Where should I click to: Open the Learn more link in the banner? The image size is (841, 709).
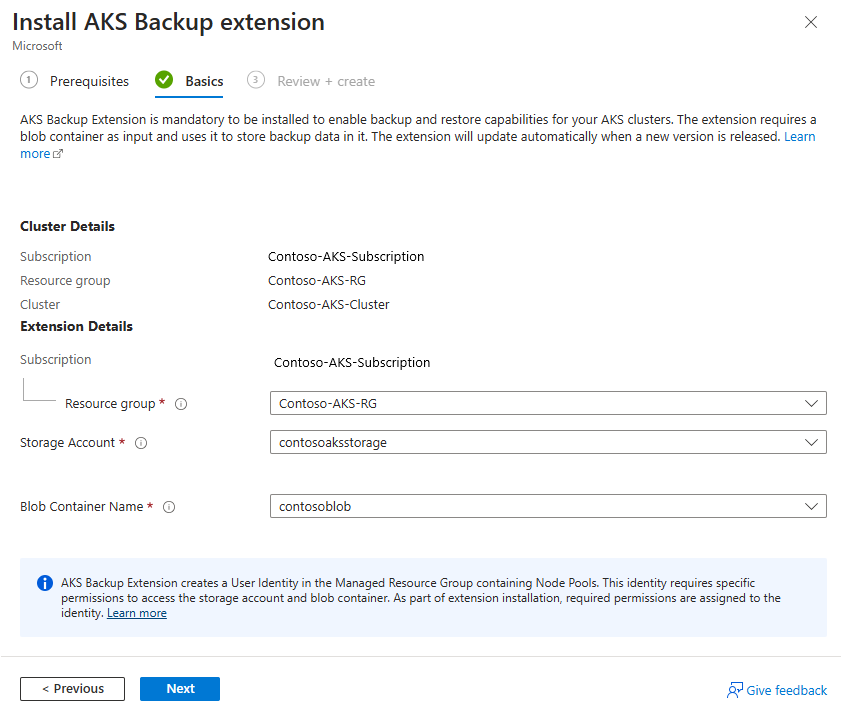click(136, 612)
